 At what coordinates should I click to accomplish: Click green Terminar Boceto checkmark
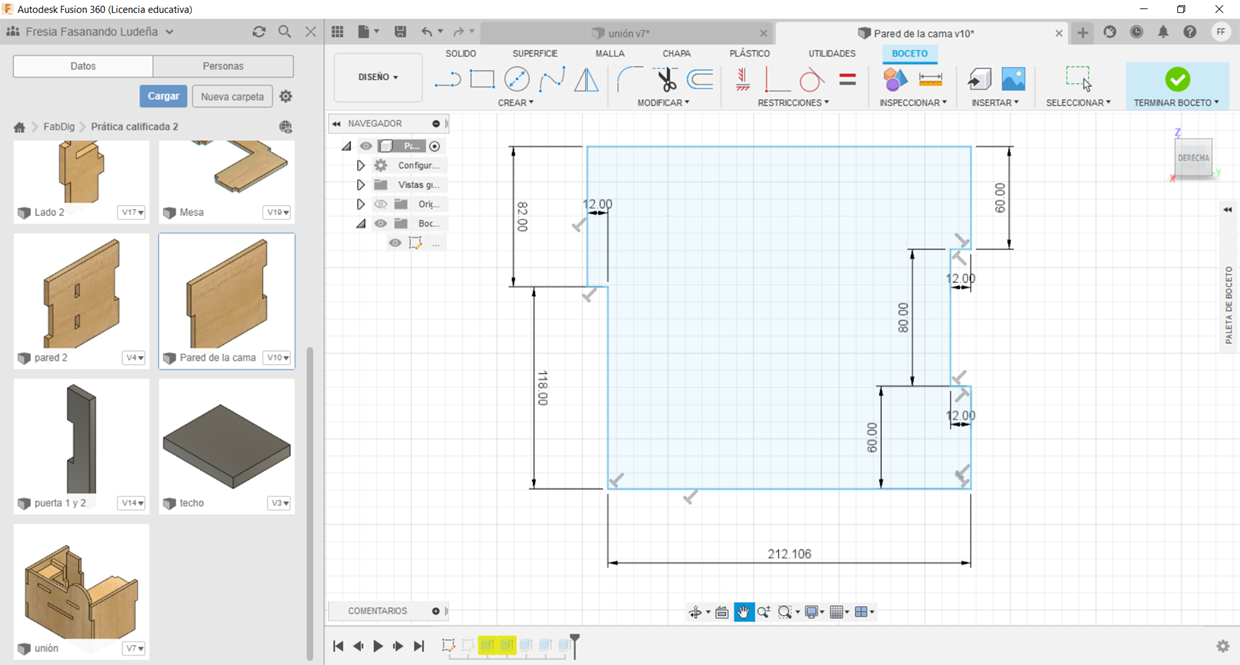coord(1177,79)
